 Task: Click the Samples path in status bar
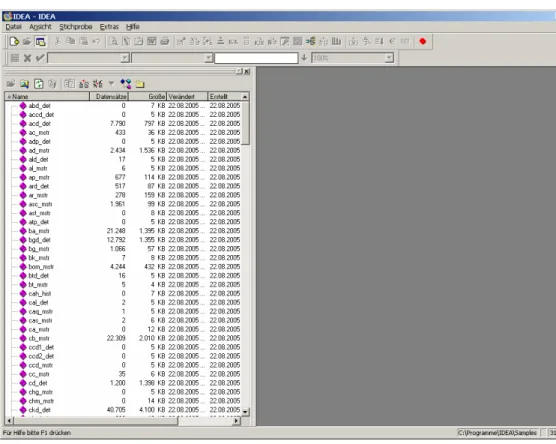[497, 433]
